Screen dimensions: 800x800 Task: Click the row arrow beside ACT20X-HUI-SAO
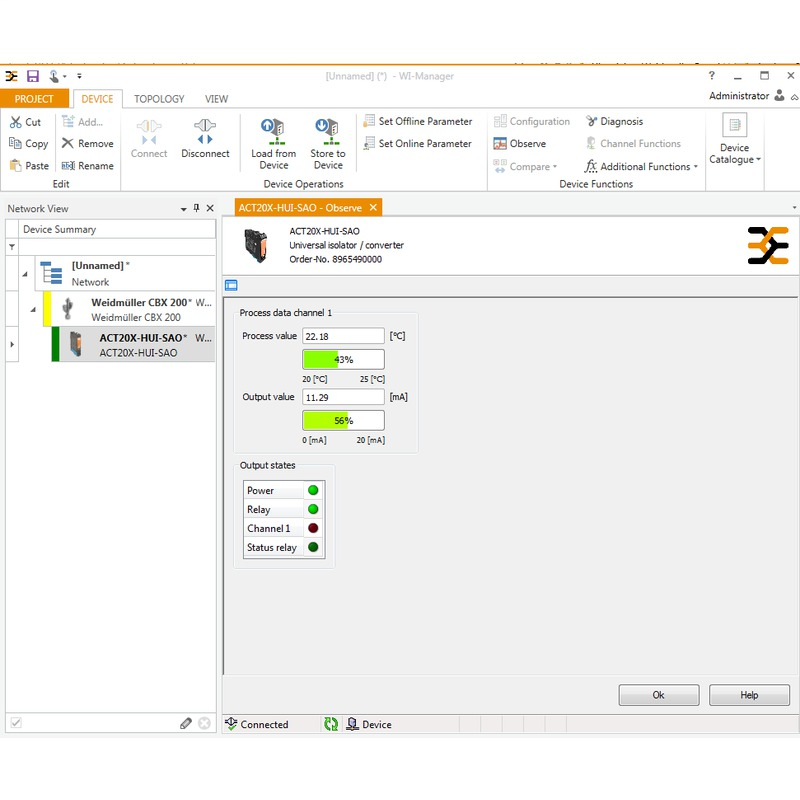point(12,345)
